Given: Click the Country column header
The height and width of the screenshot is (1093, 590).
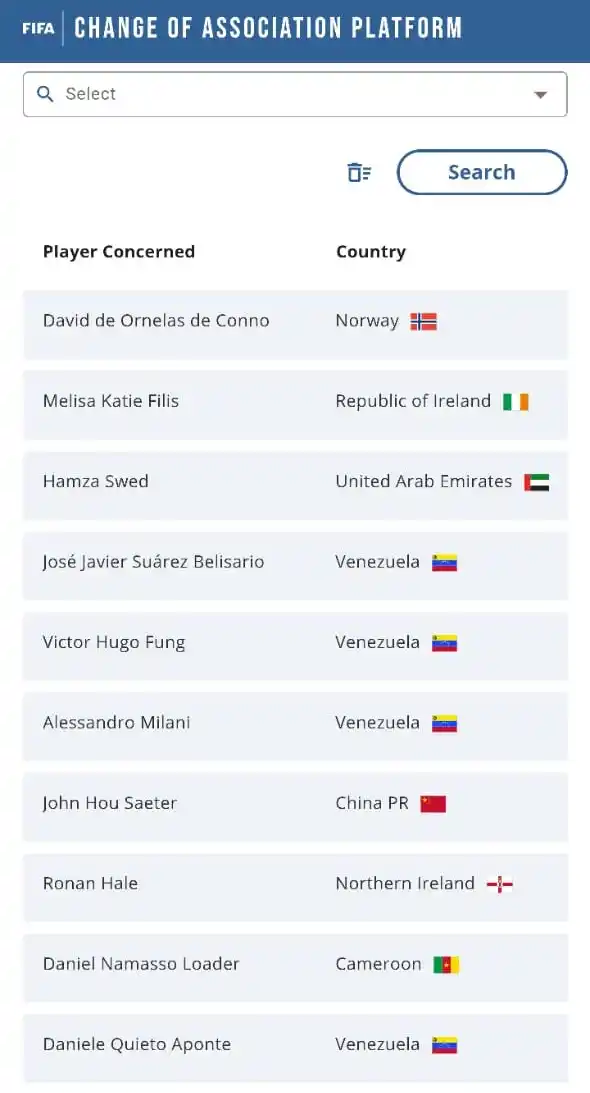Looking at the screenshot, I should pyautogui.click(x=371, y=252).
